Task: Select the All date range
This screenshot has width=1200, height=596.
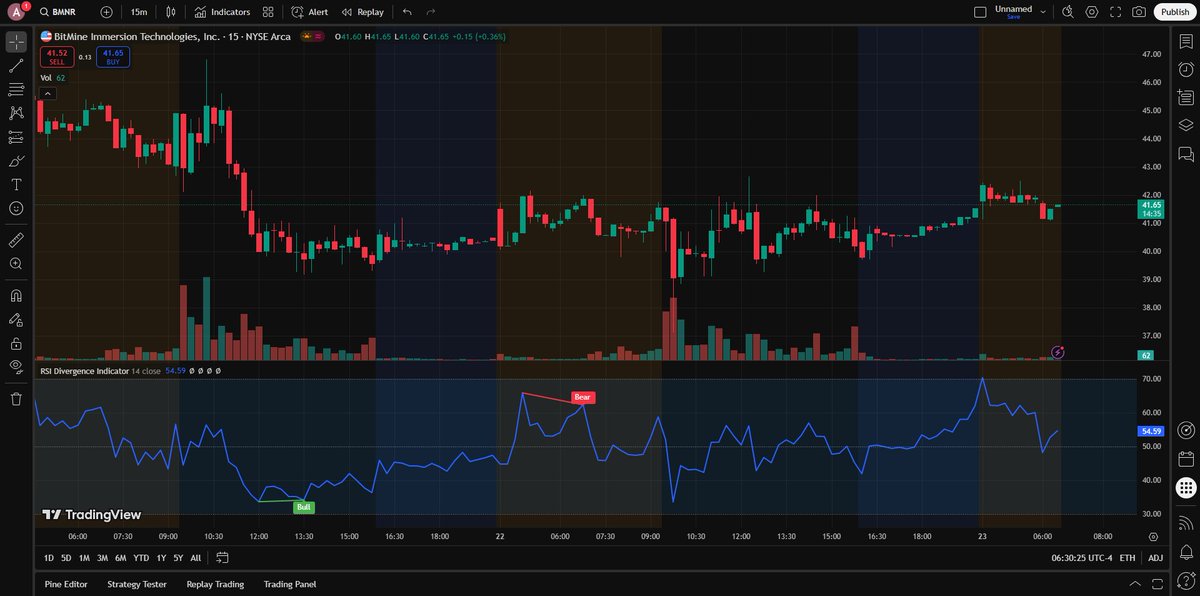Action: point(195,558)
